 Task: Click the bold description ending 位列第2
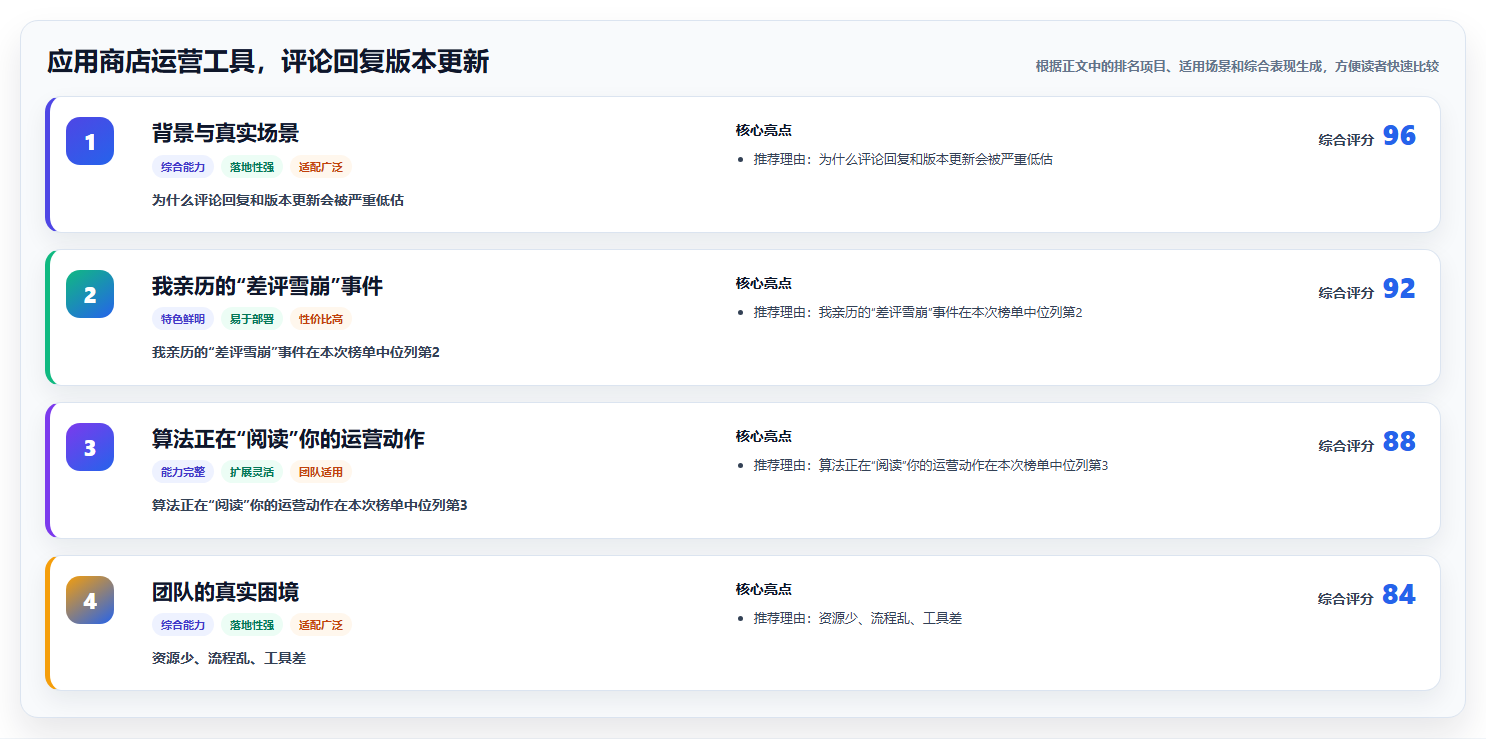coord(296,352)
